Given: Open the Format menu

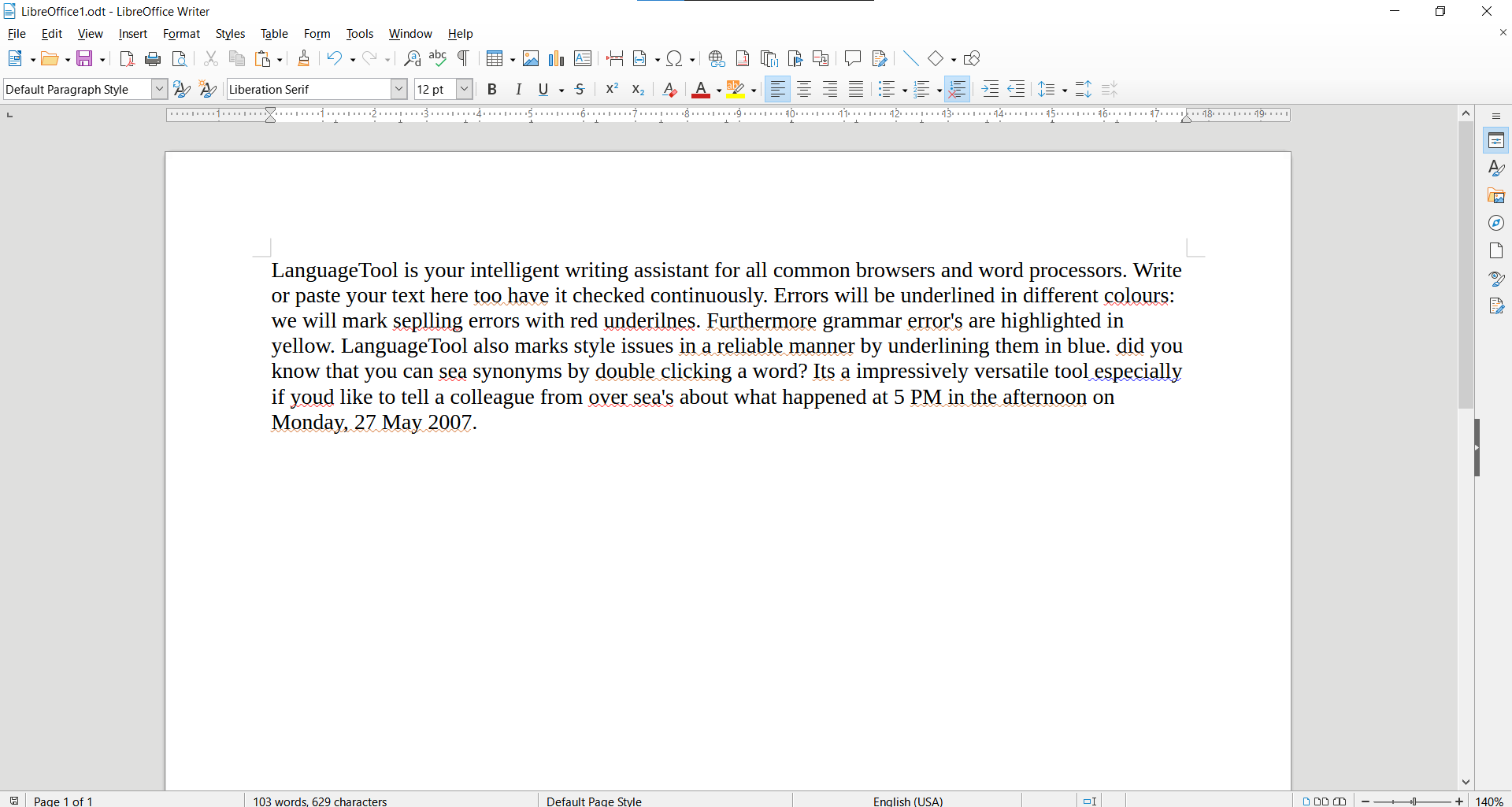Looking at the screenshot, I should [181, 34].
